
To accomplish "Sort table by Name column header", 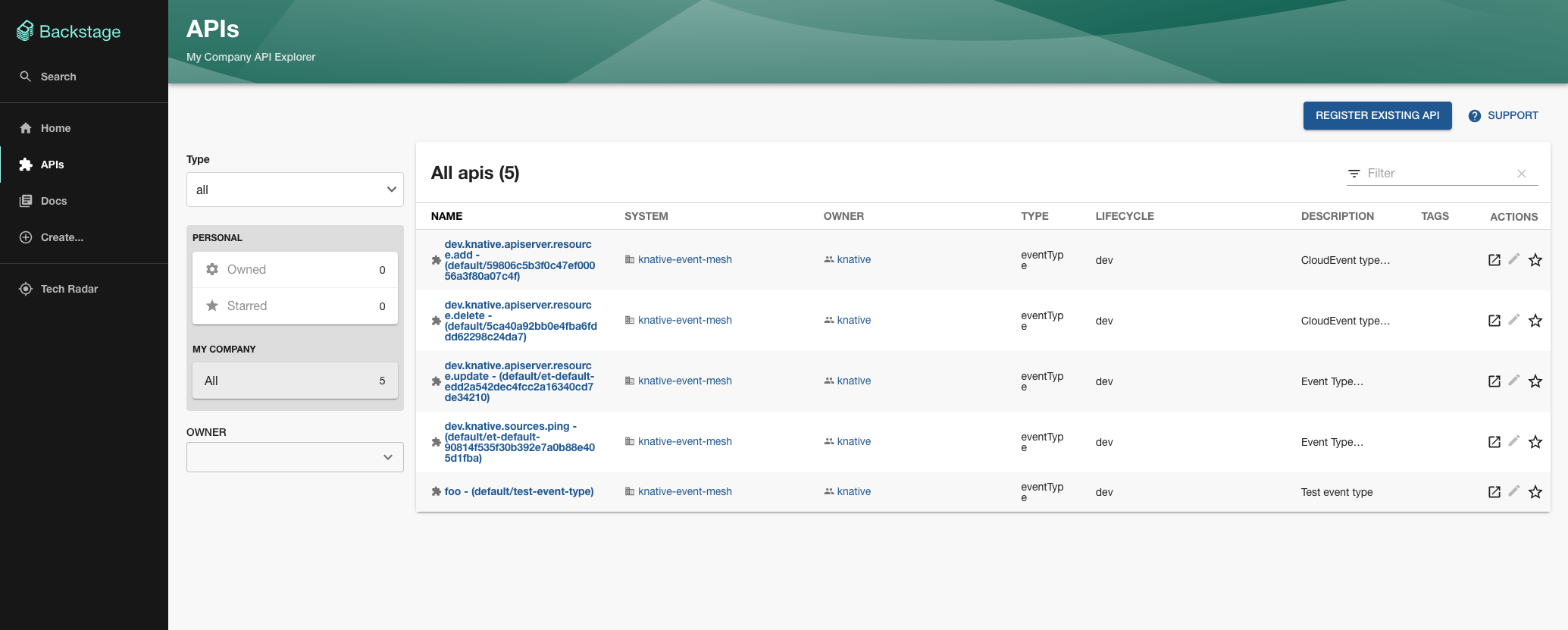I will [446, 216].
